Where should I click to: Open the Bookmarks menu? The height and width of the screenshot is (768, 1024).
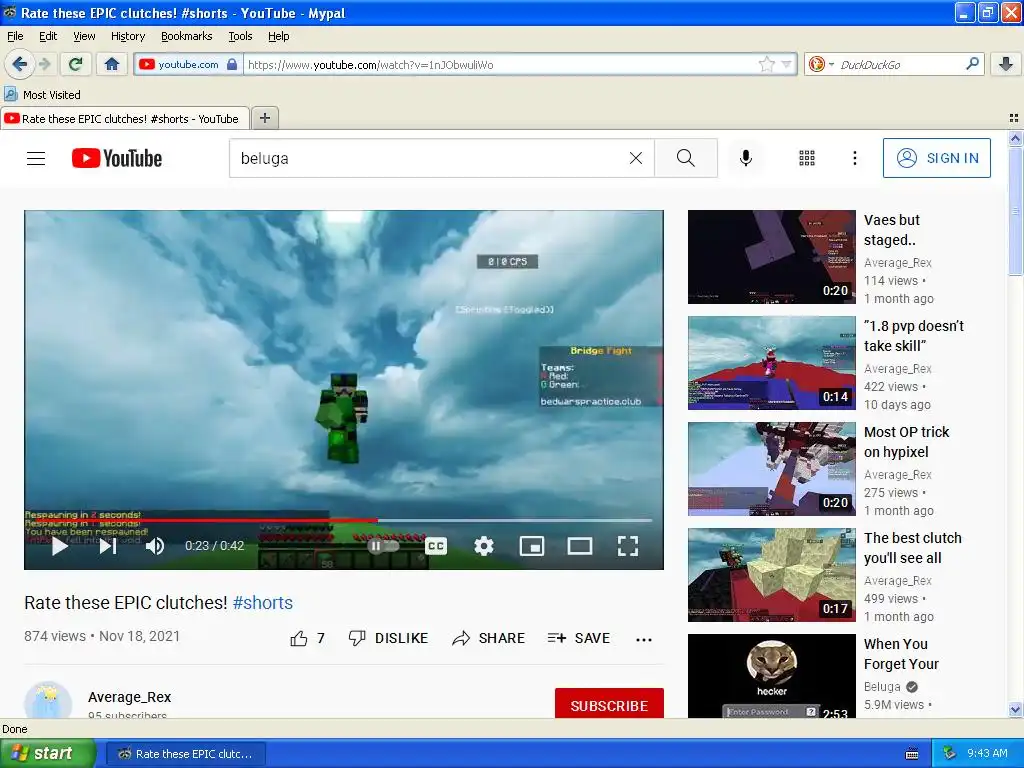pyautogui.click(x=187, y=36)
